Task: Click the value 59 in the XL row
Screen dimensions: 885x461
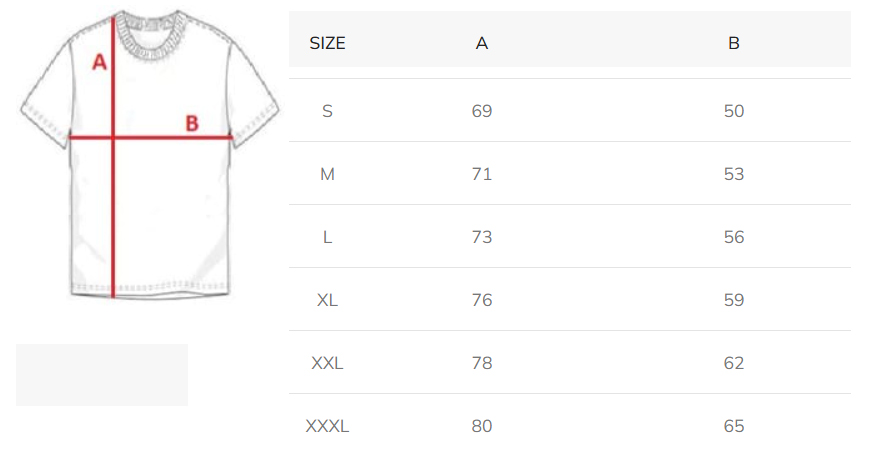Action: (x=734, y=300)
